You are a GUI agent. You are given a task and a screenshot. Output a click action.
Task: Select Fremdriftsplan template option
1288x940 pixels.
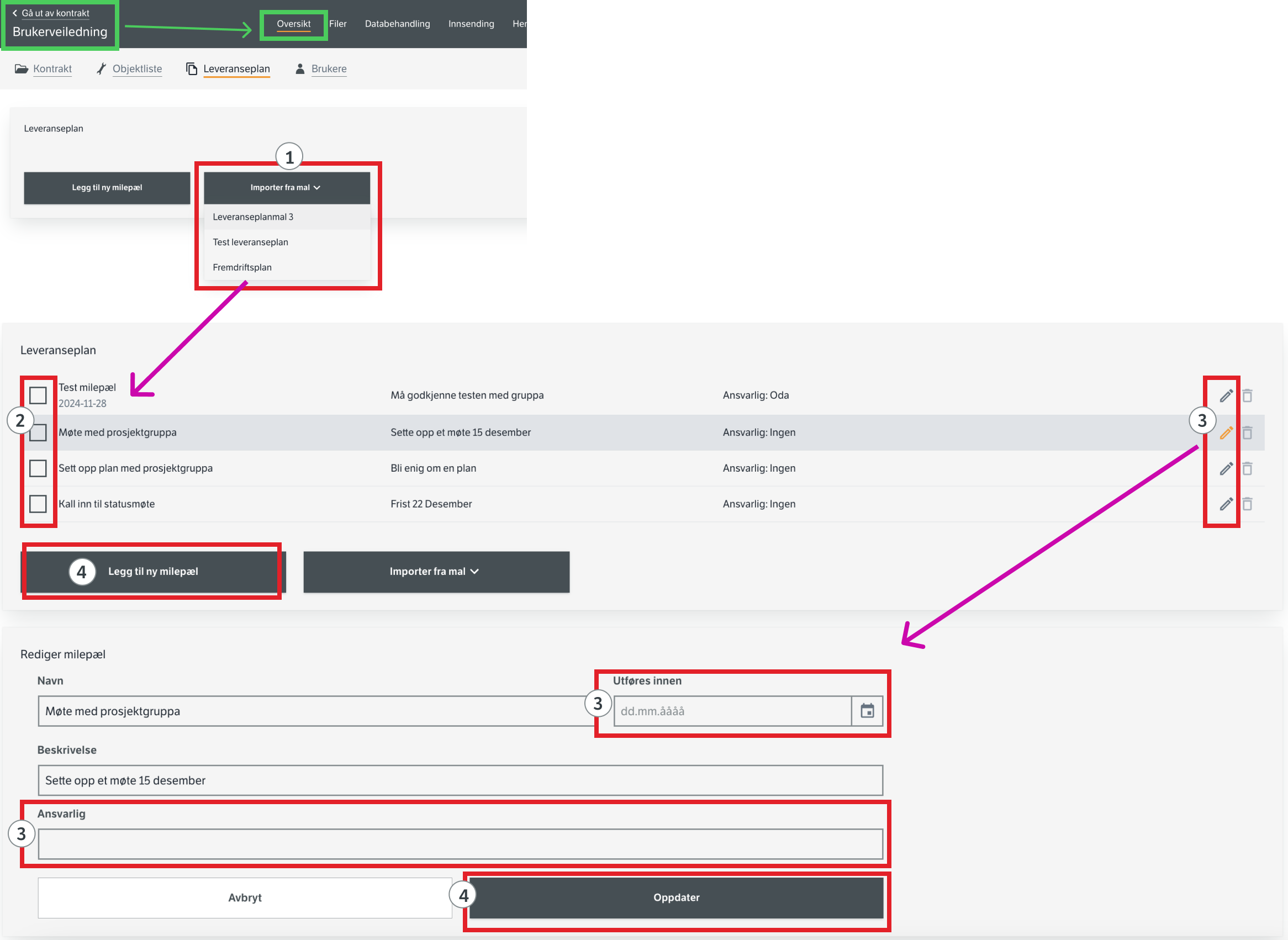[242, 267]
